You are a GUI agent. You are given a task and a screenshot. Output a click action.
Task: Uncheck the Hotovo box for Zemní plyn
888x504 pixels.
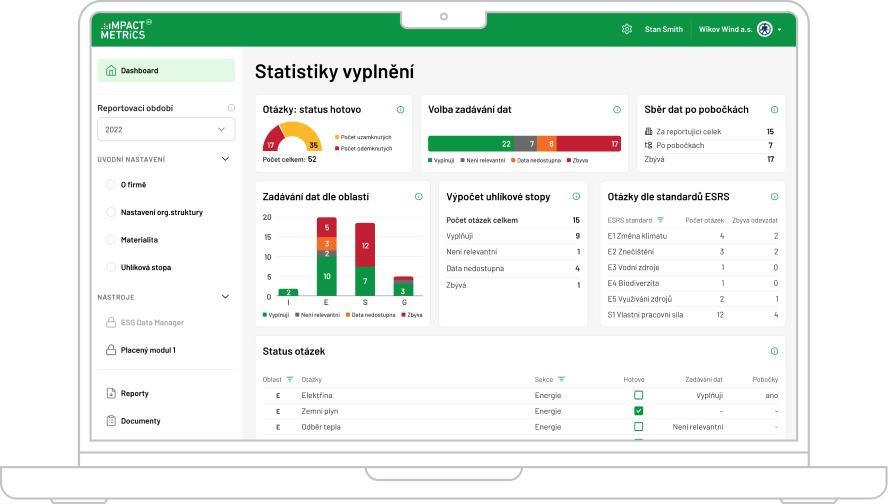pos(638,411)
